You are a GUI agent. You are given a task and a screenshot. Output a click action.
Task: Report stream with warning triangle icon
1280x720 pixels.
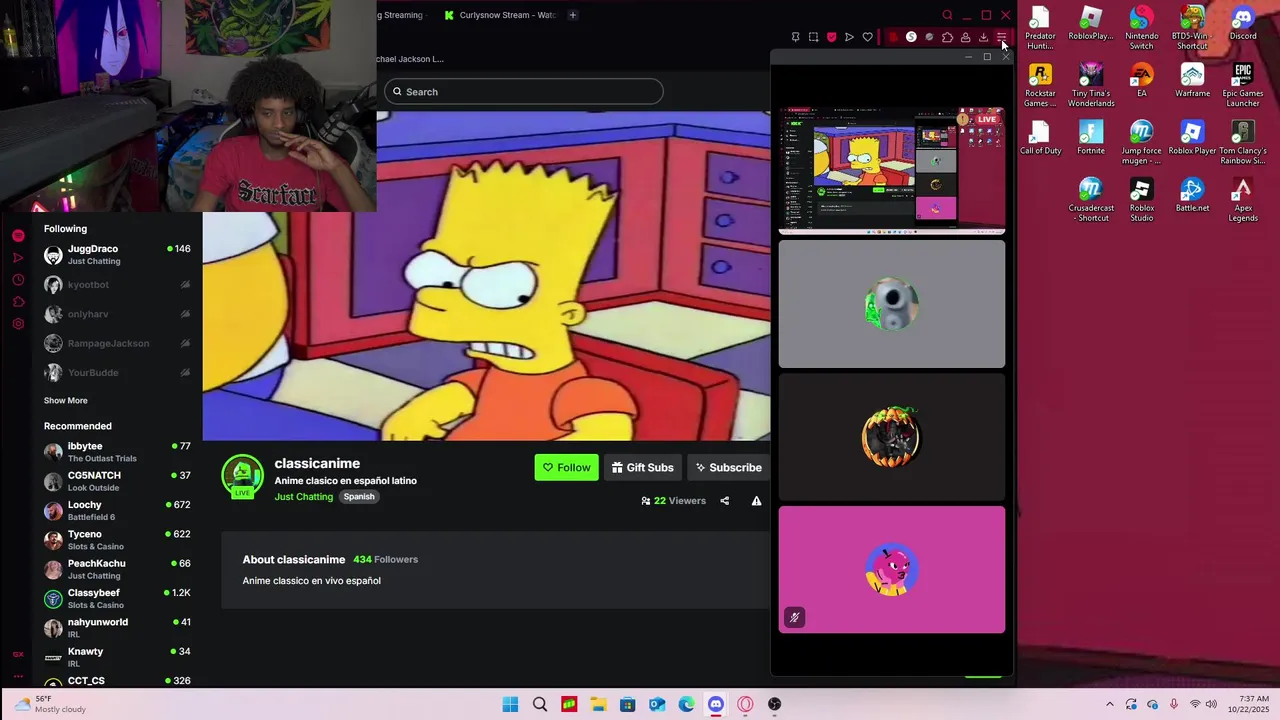click(756, 501)
